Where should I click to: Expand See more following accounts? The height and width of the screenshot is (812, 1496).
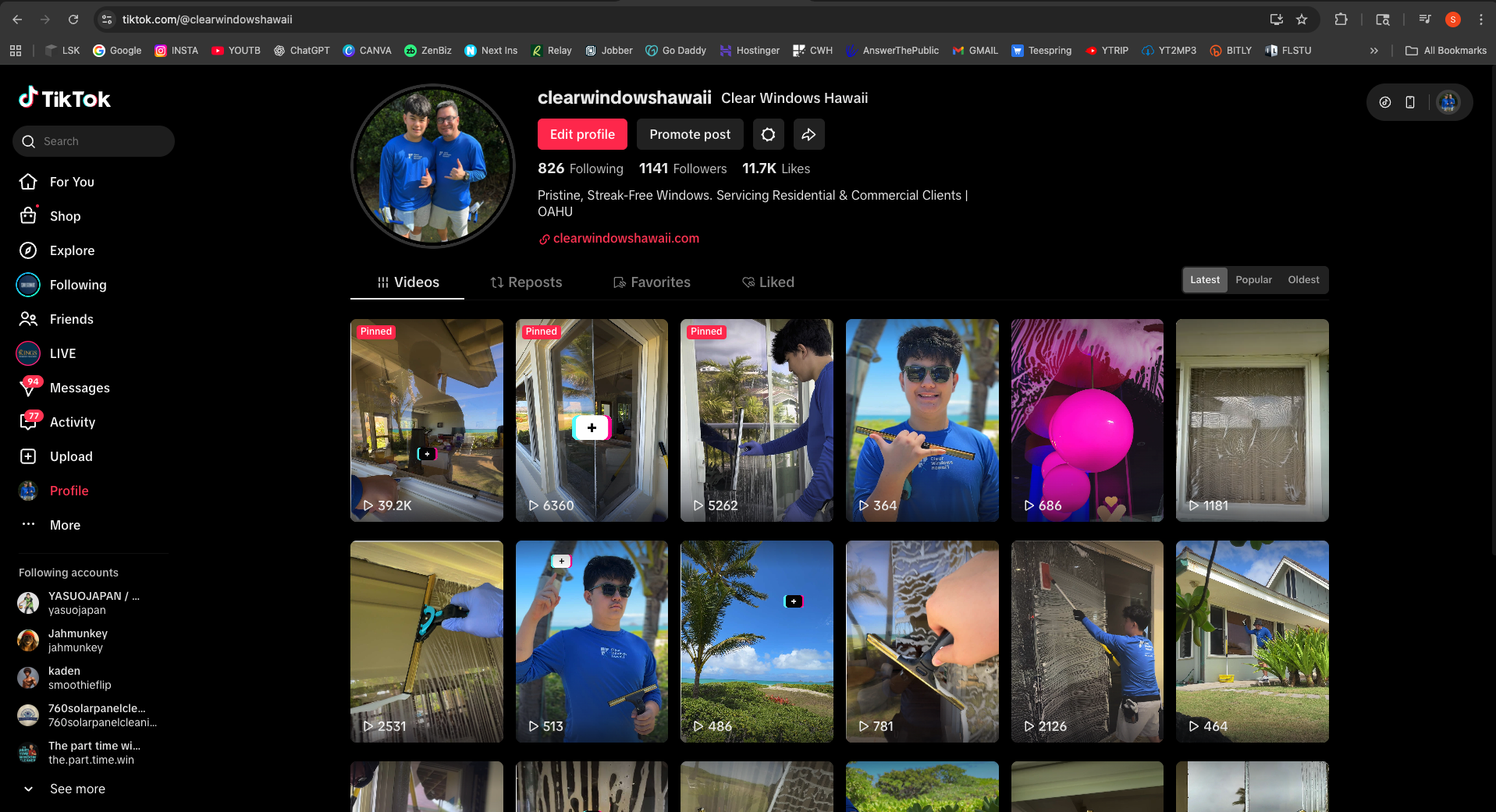click(x=76, y=789)
